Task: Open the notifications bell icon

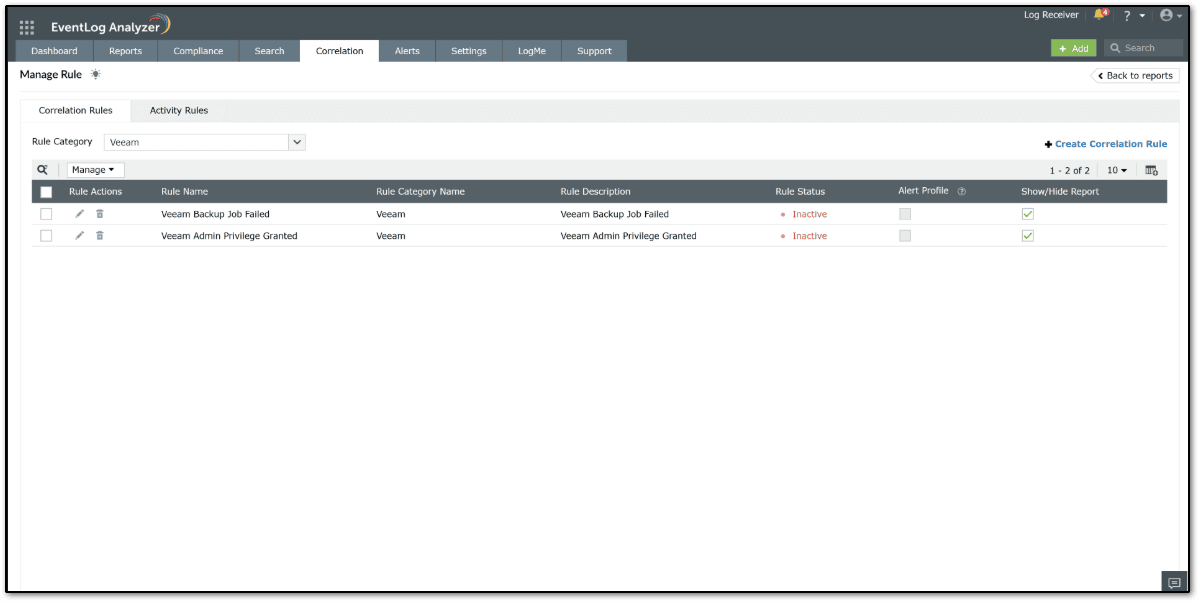Action: (1100, 15)
